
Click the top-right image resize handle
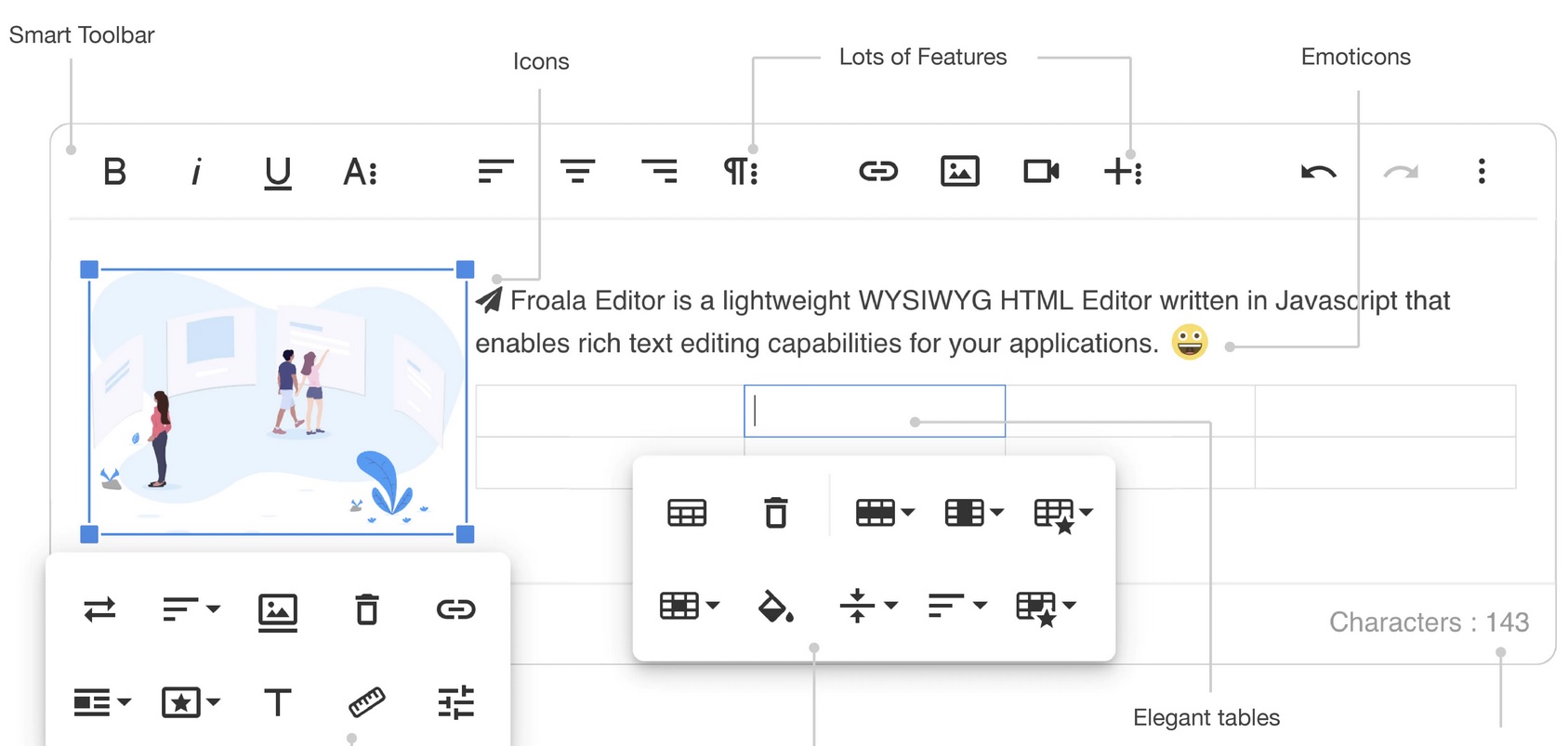(x=466, y=269)
